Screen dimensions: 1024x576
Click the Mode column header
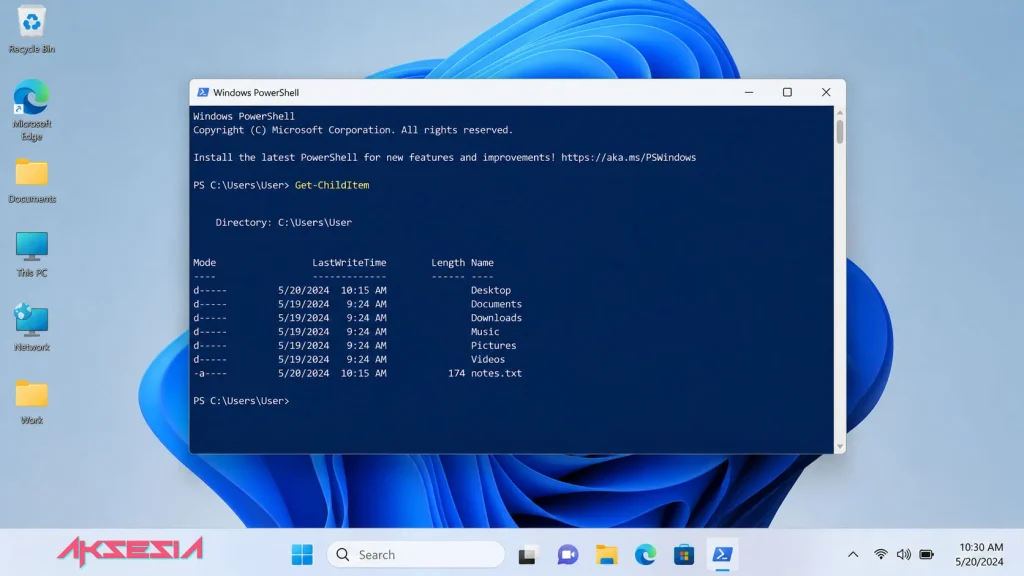[x=204, y=263]
